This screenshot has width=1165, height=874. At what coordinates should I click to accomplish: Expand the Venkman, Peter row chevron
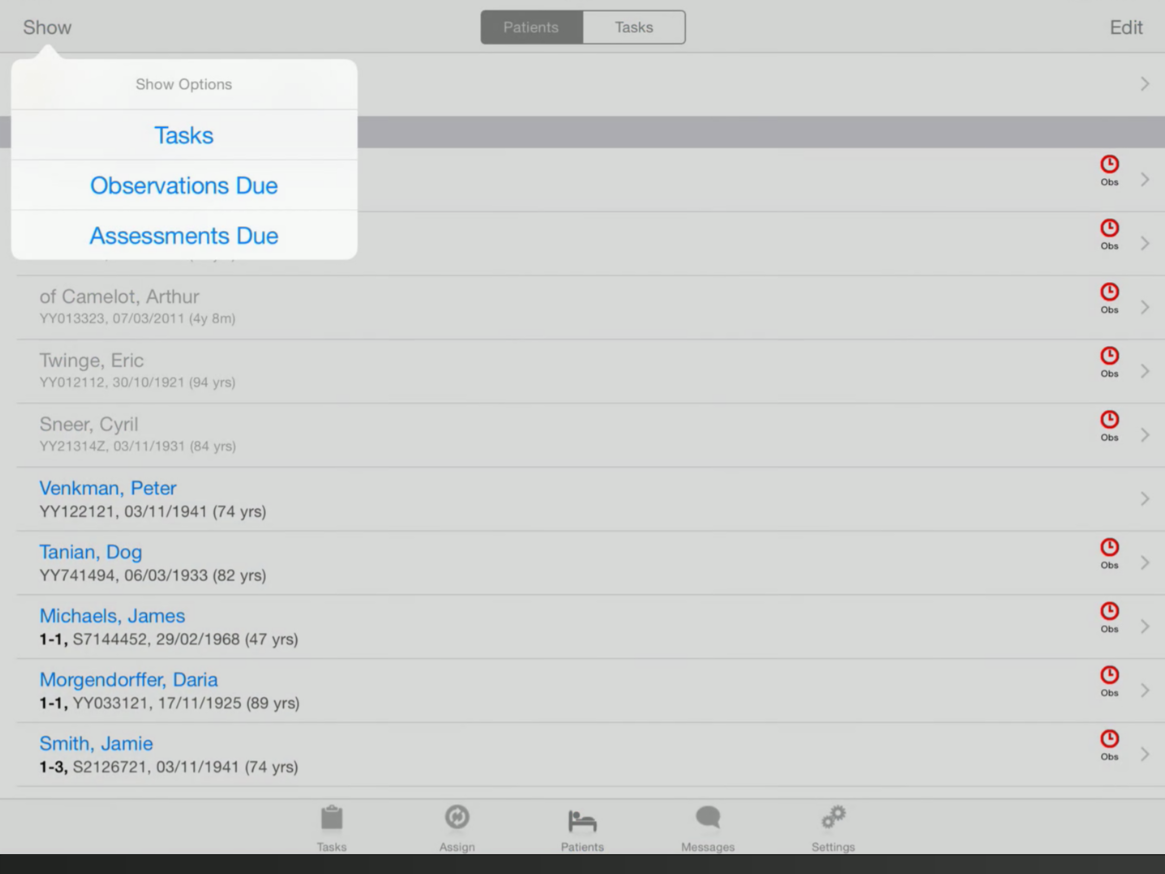point(1145,499)
